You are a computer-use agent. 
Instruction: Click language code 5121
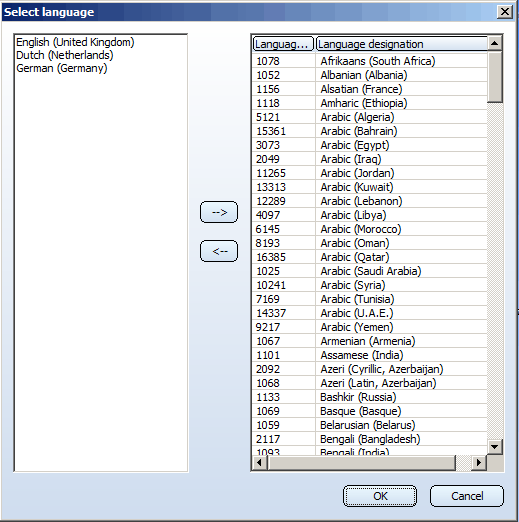point(268,117)
